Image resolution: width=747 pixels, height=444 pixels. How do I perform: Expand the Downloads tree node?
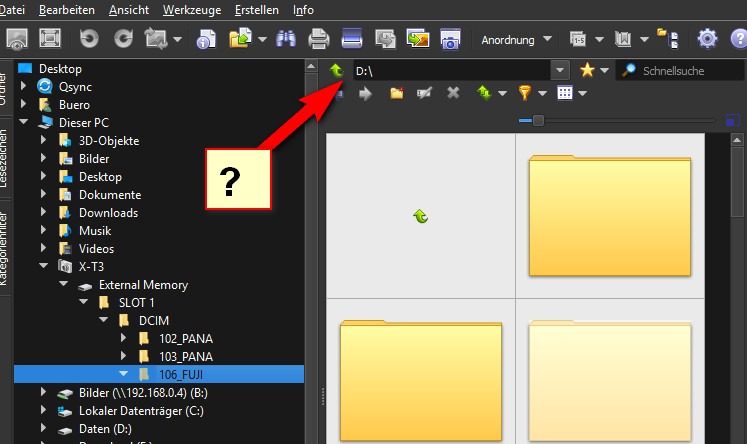point(43,212)
